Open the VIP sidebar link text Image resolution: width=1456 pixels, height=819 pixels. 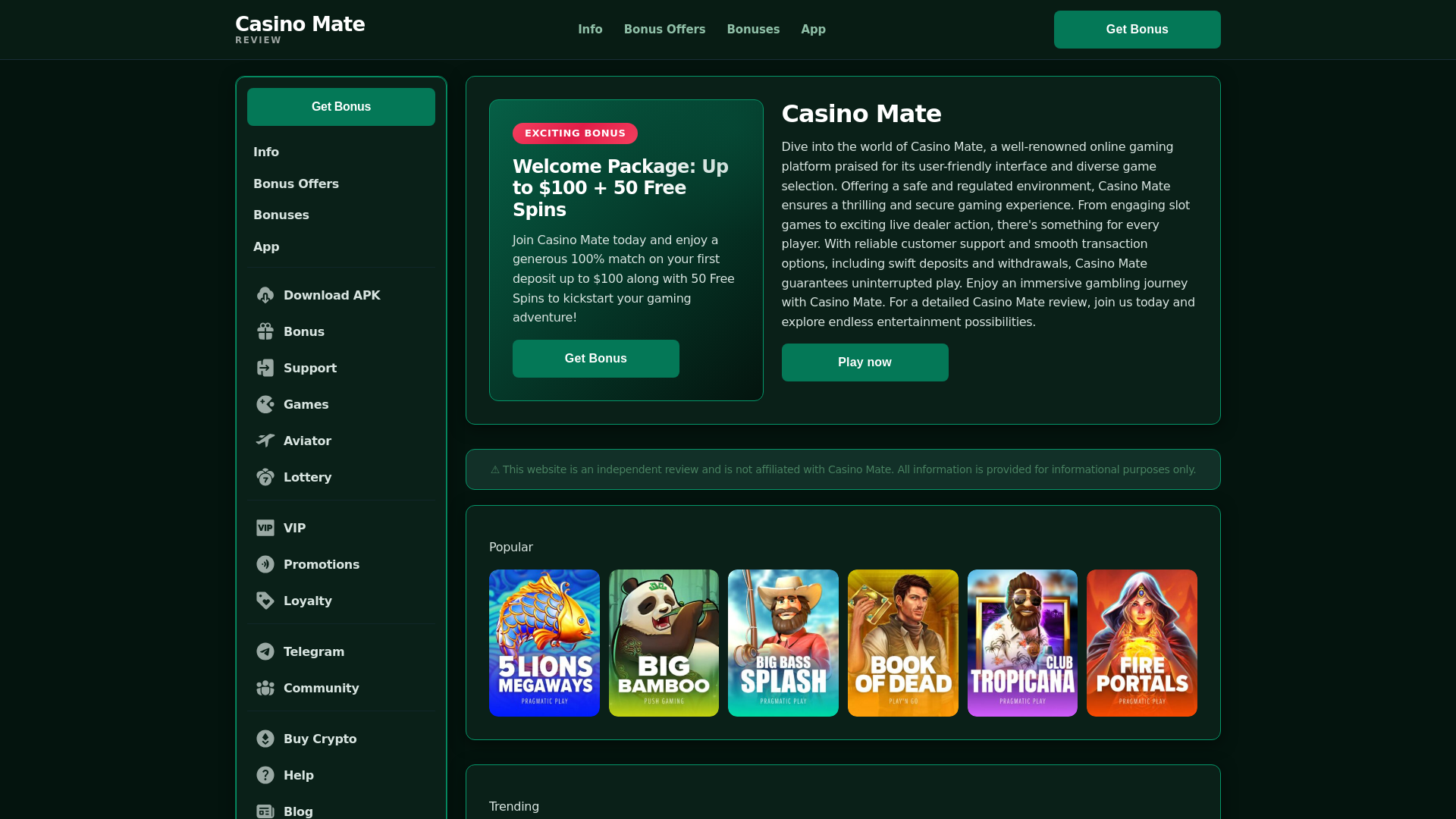coord(294,529)
